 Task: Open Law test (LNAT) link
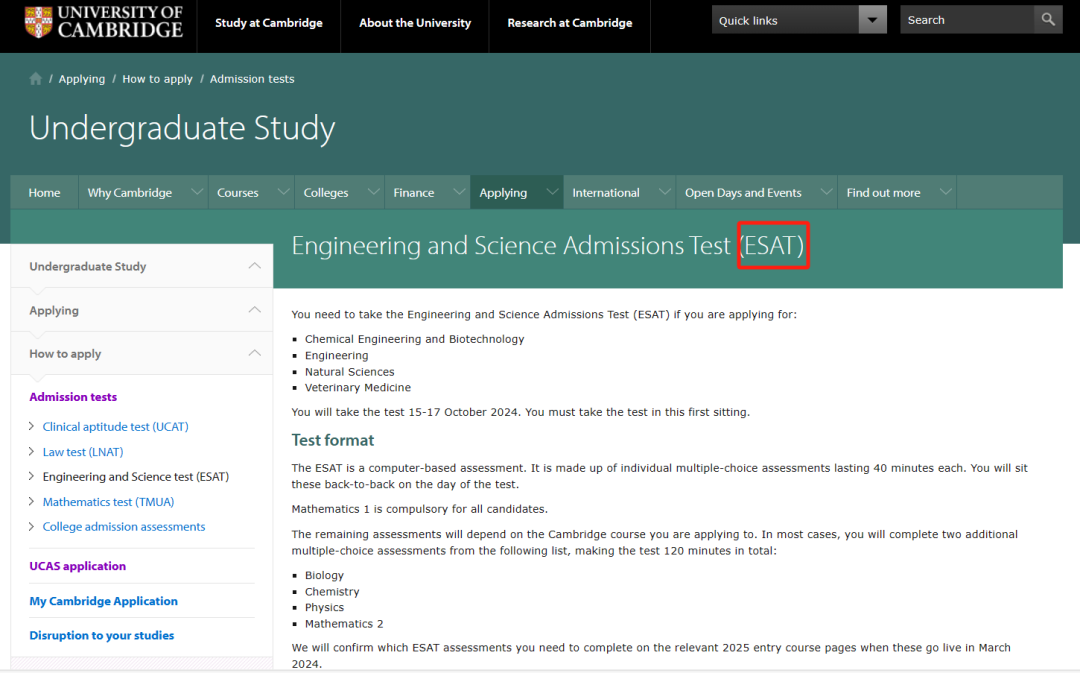click(x=83, y=452)
